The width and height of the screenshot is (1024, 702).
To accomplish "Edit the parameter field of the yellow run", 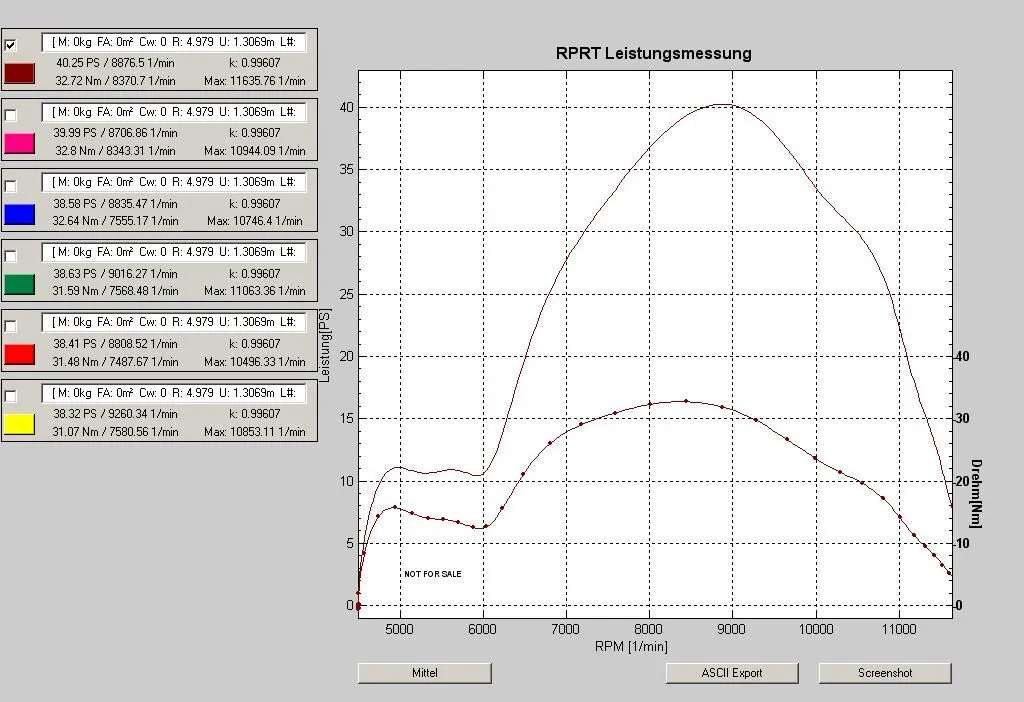I will pos(174,393).
